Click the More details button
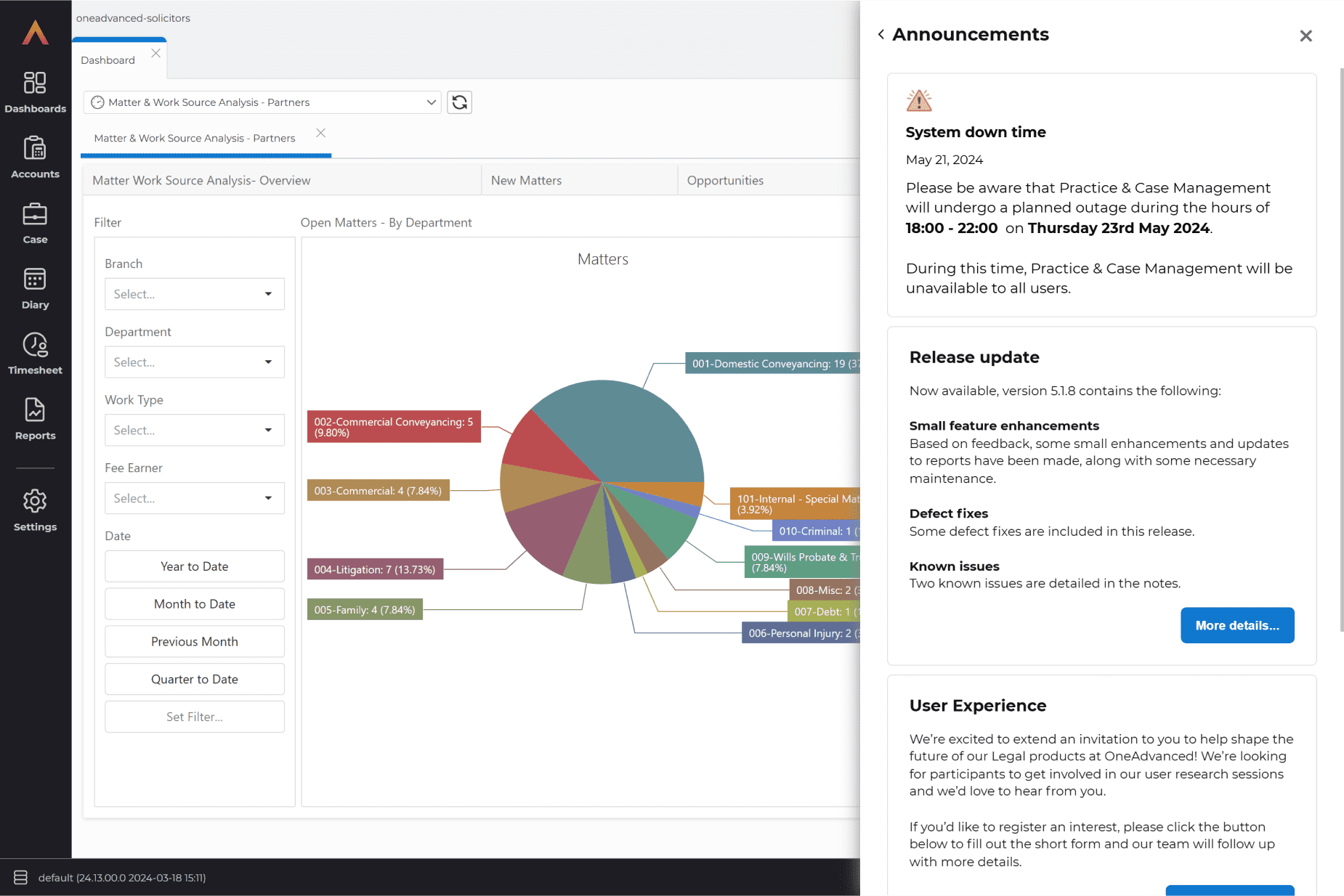 [x=1236, y=625]
